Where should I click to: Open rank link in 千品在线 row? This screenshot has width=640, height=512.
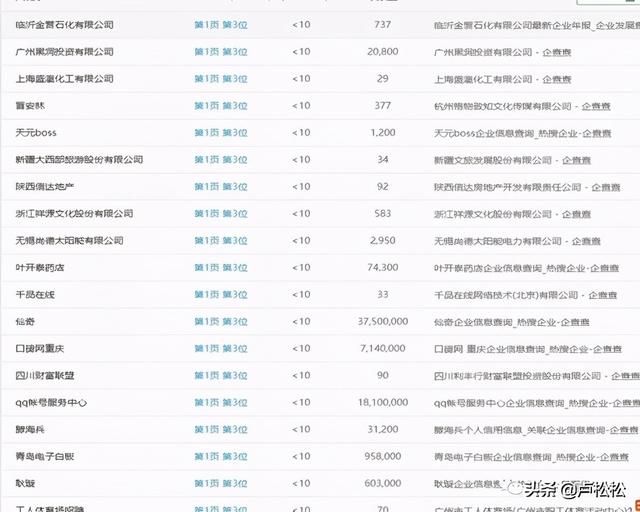221,295
